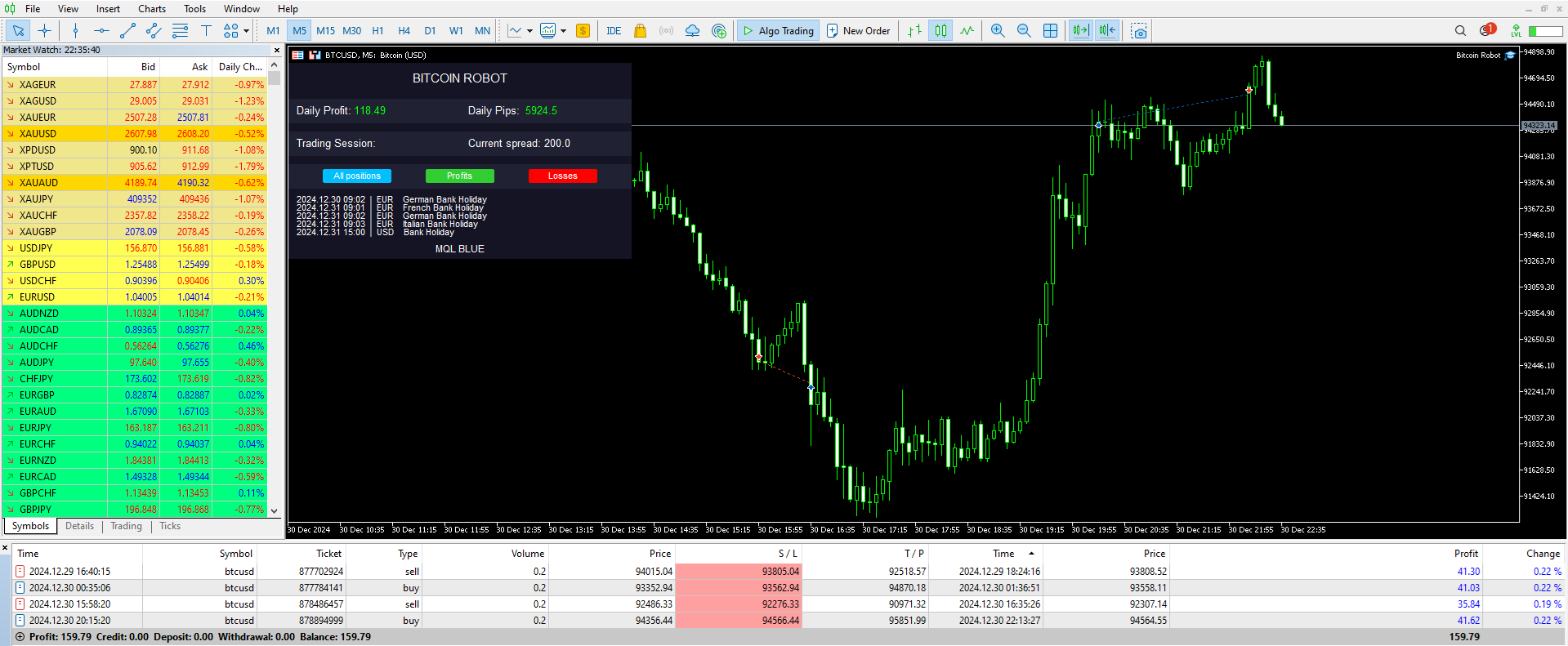Click the LVL upload status icon
1568x646 pixels.
click(x=1516, y=31)
